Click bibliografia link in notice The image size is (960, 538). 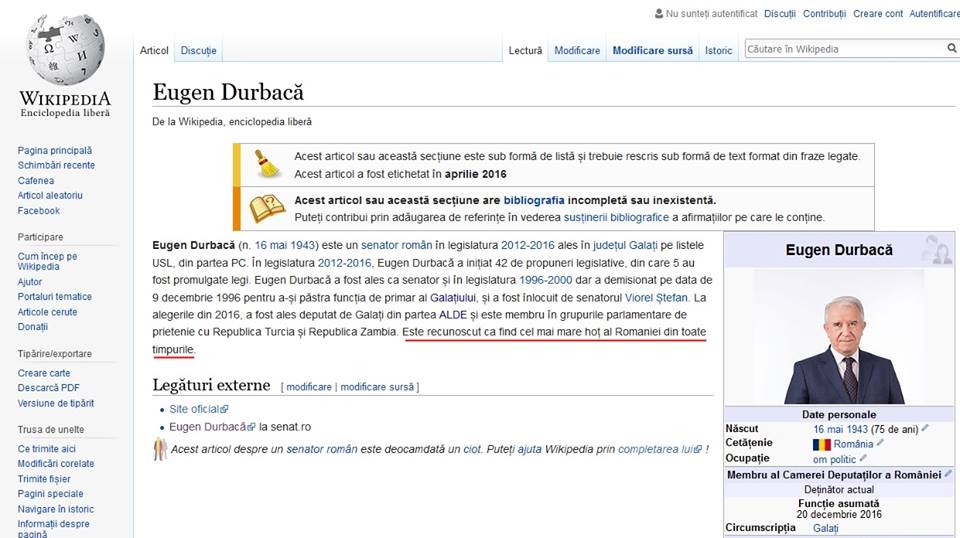(x=534, y=200)
